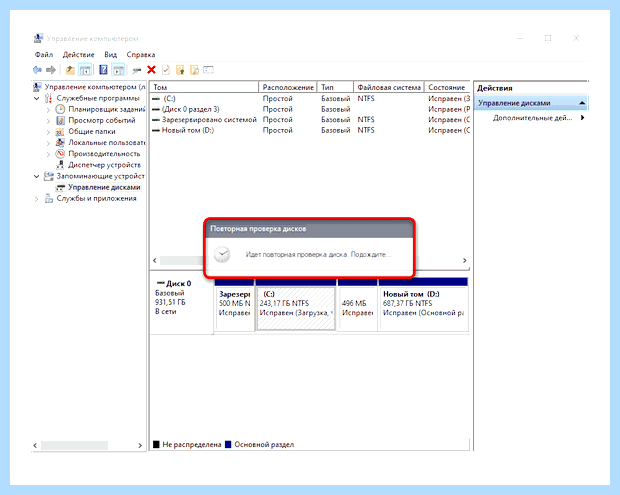
Task: Open the Вид menu
Action: (x=111, y=55)
